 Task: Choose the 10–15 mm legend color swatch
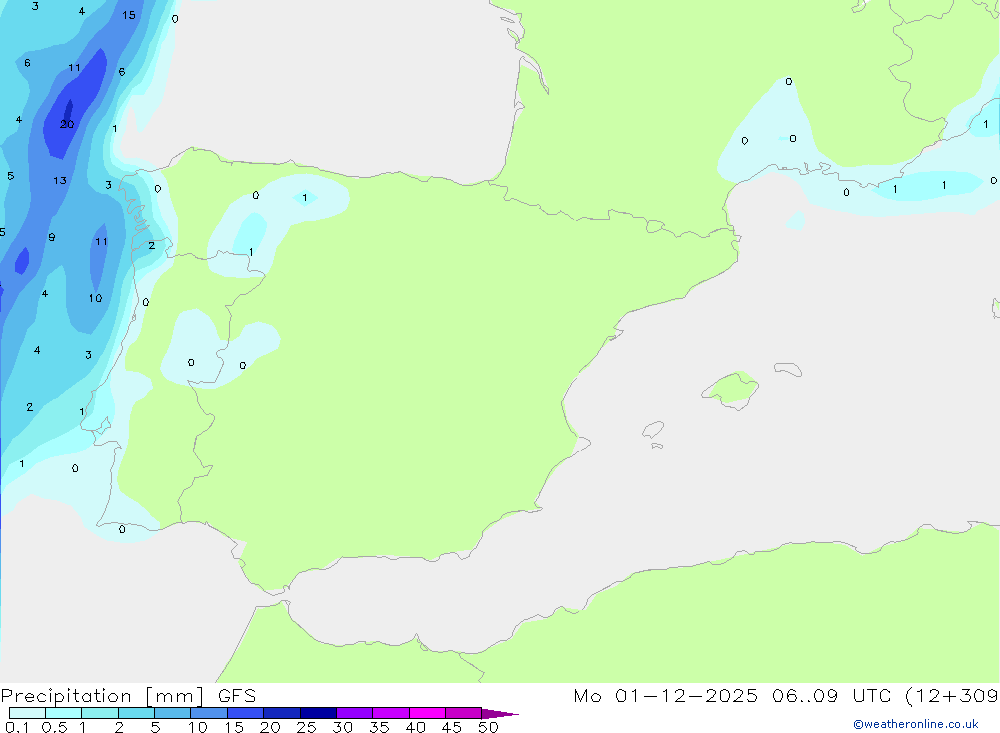(209, 713)
